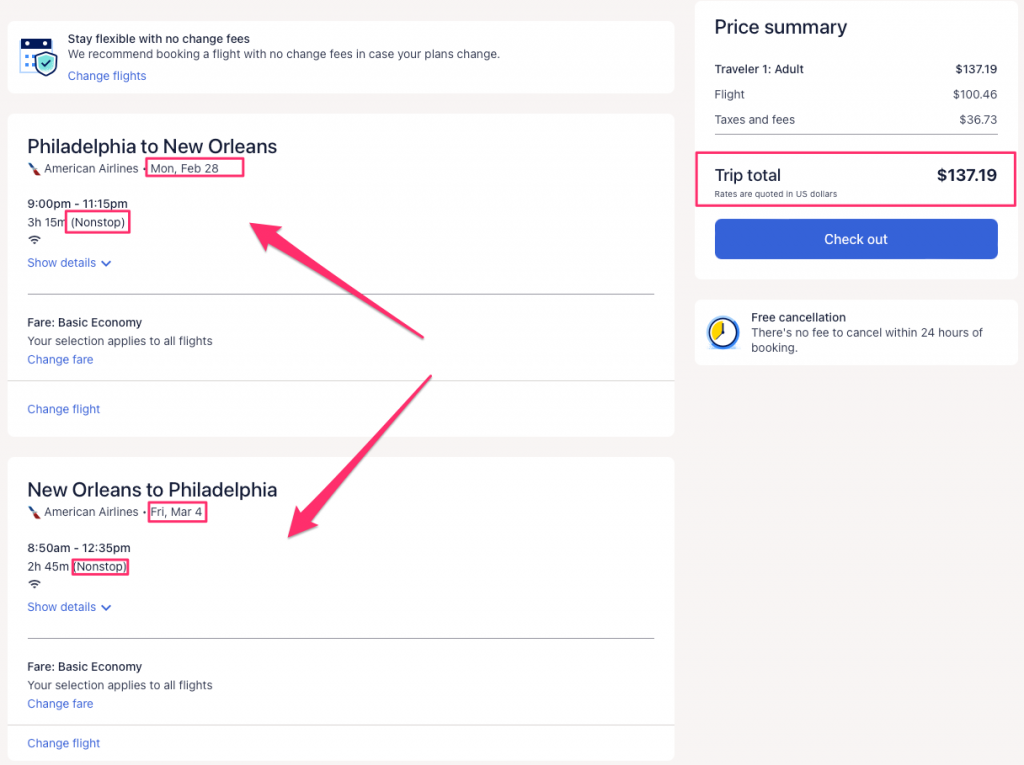Click Change flight under New Orleans to Philadelphia
The image size is (1024, 765).
(x=64, y=743)
